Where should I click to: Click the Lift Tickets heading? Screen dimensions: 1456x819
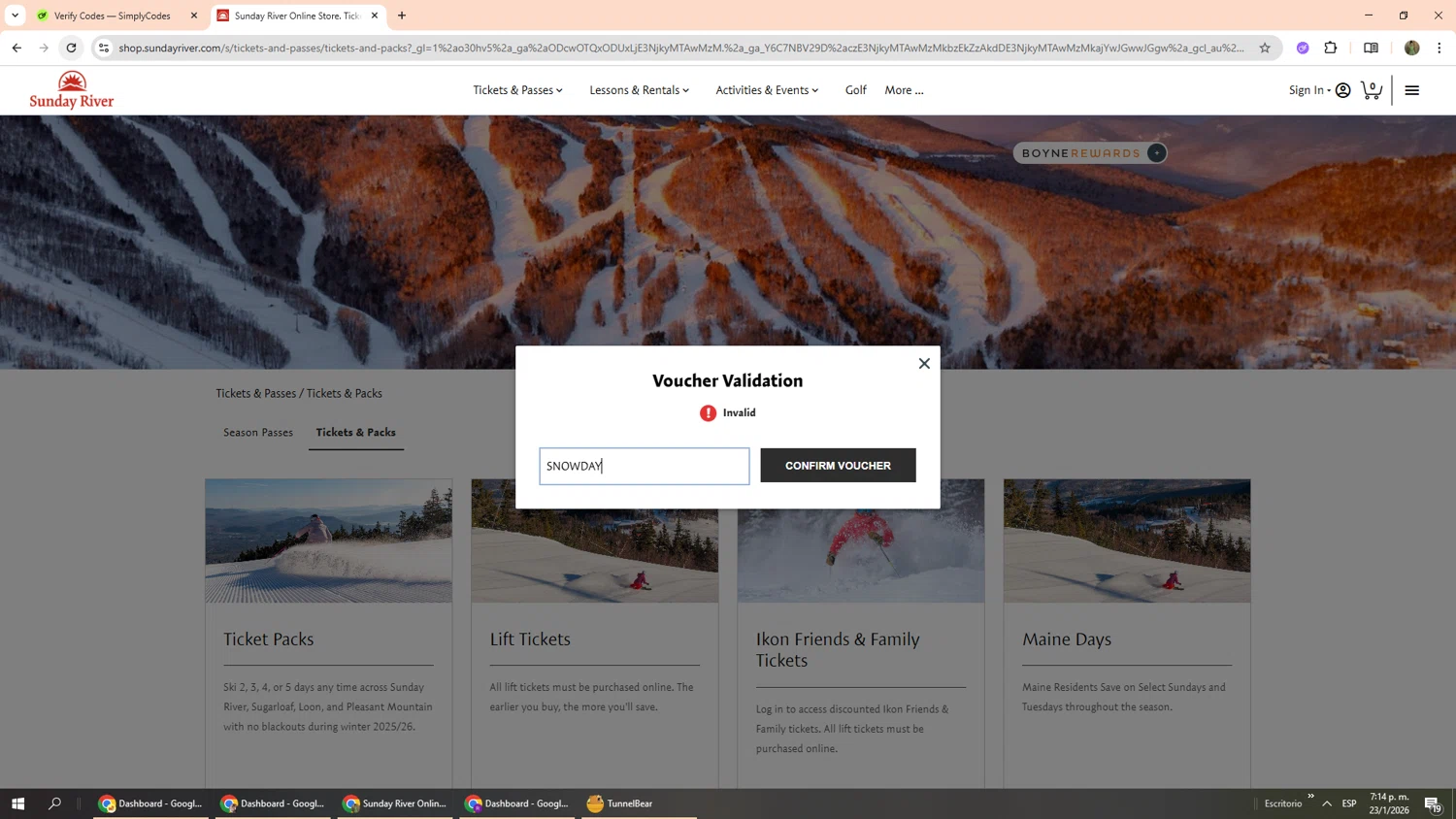pos(530,639)
